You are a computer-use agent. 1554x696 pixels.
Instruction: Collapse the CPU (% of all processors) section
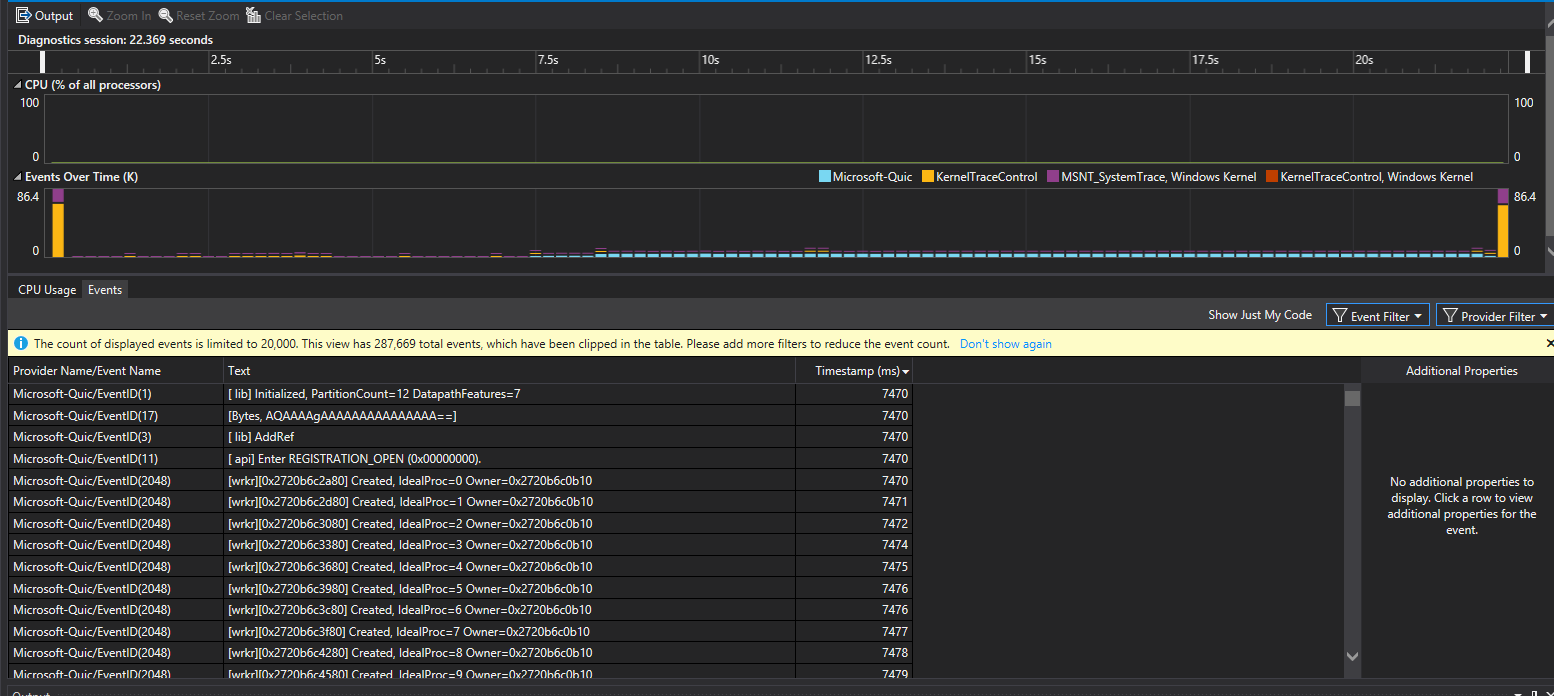[x=15, y=85]
